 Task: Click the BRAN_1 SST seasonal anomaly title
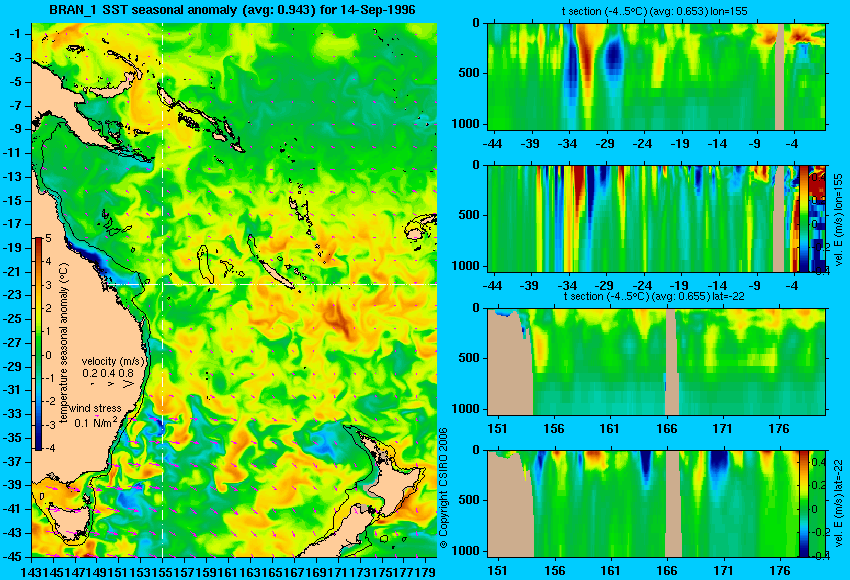pyautogui.click(x=232, y=10)
